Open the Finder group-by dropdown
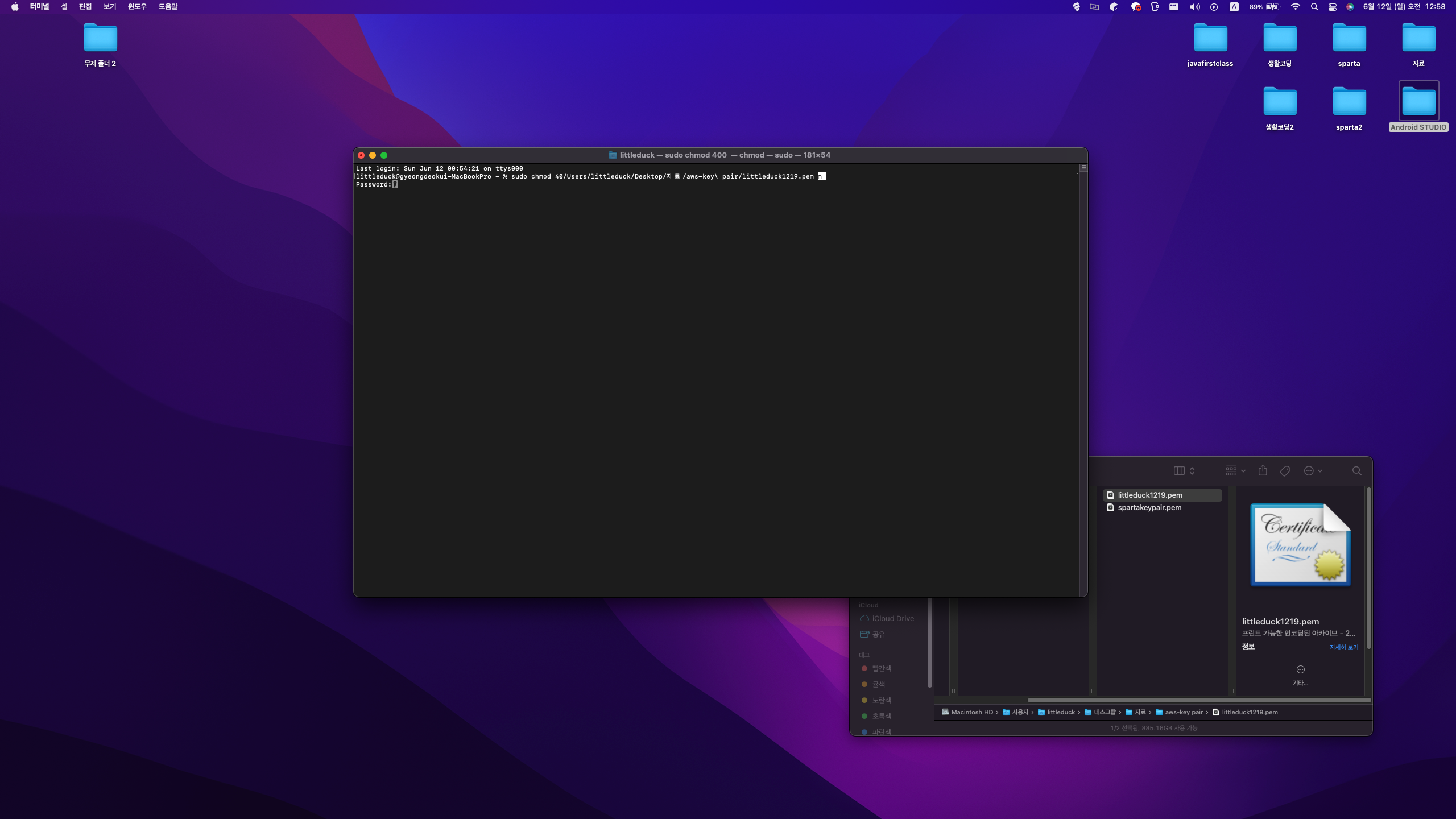This screenshot has height=819, width=1456. point(1235,471)
